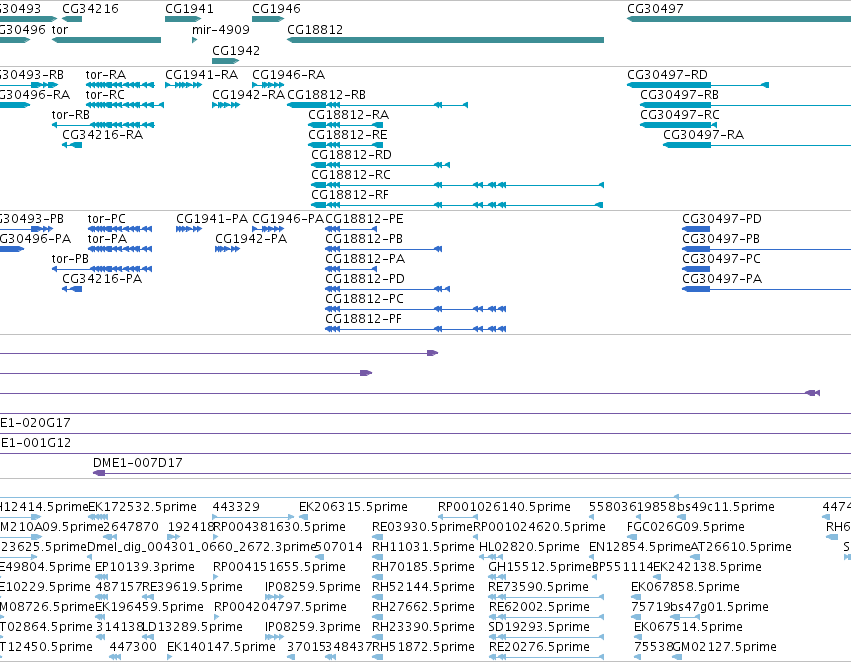The height and width of the screenshot is (662, 851).
Task: Select protein CG18812-PE label
Action: 364,219
